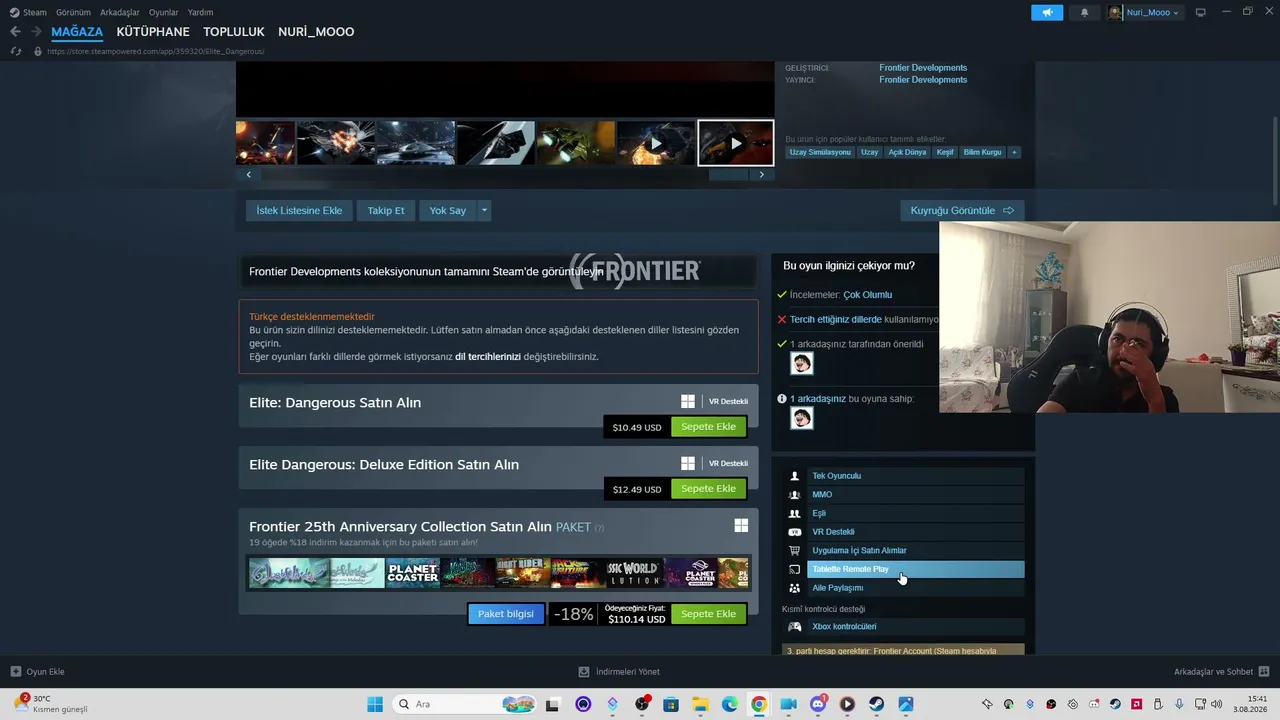Click the store URL address field
Image resolution: width=1280 pixels, height=720 pixels.
tap(155, 51)
